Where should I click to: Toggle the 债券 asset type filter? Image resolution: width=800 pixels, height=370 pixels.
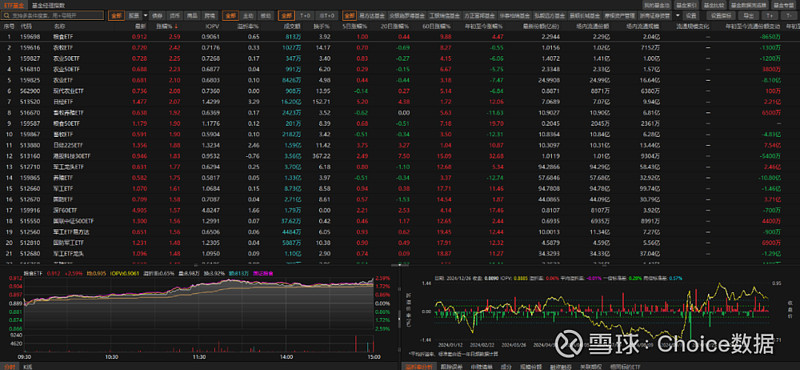(158, 15)
